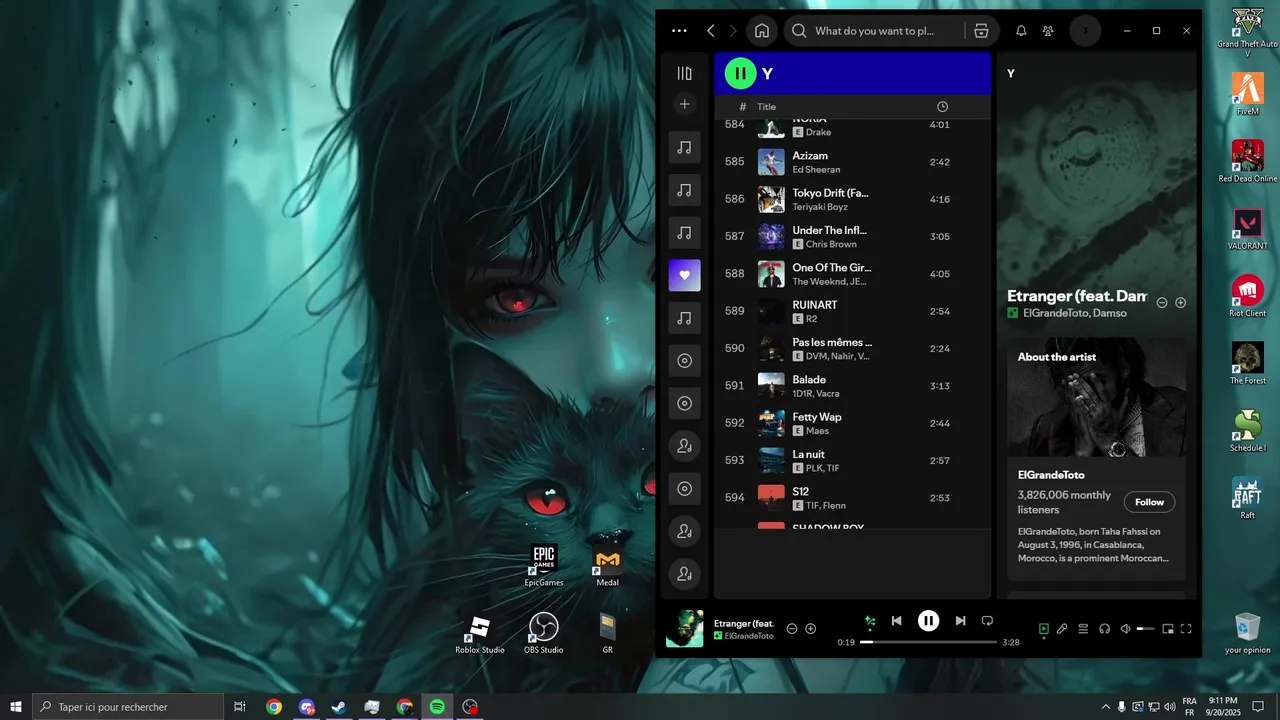This screenshot has width=1280, height=720.
Task: Click plus icon beside Etranger in right panel
Action: (x=1180, y=302)
